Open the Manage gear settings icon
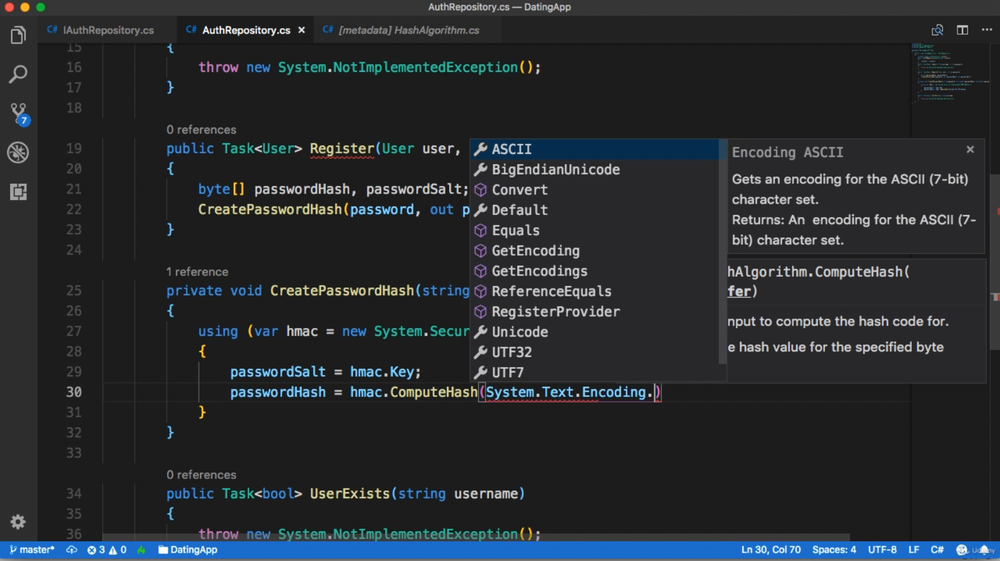This screenshot has height=561, width=1000. click(18, 522)
